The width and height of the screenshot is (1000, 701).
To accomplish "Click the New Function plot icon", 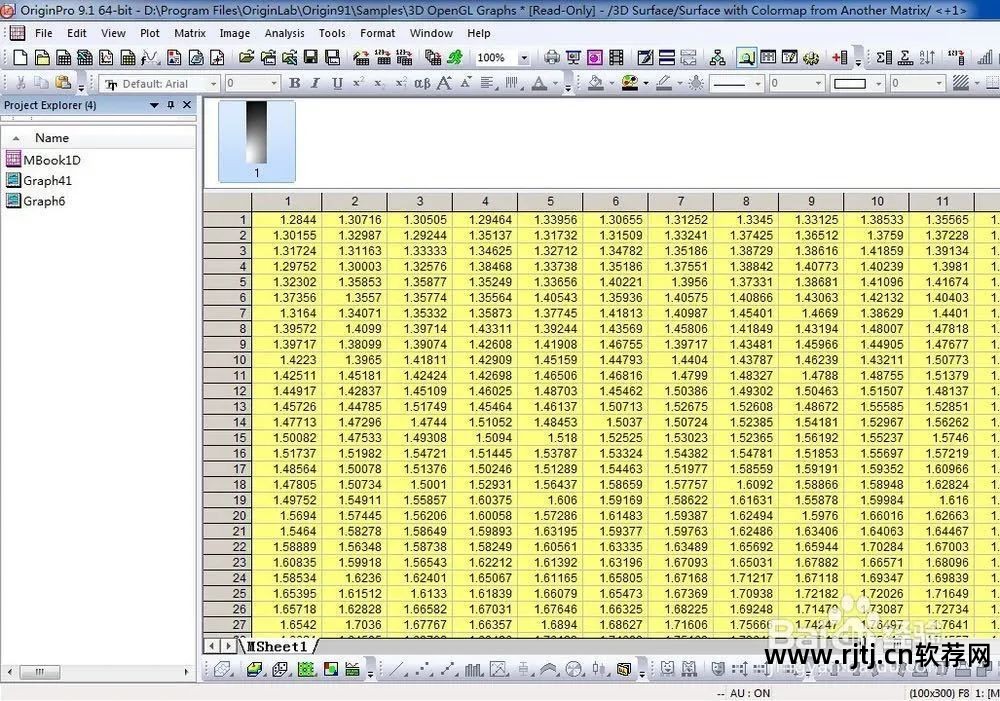I will coord(150,58).
